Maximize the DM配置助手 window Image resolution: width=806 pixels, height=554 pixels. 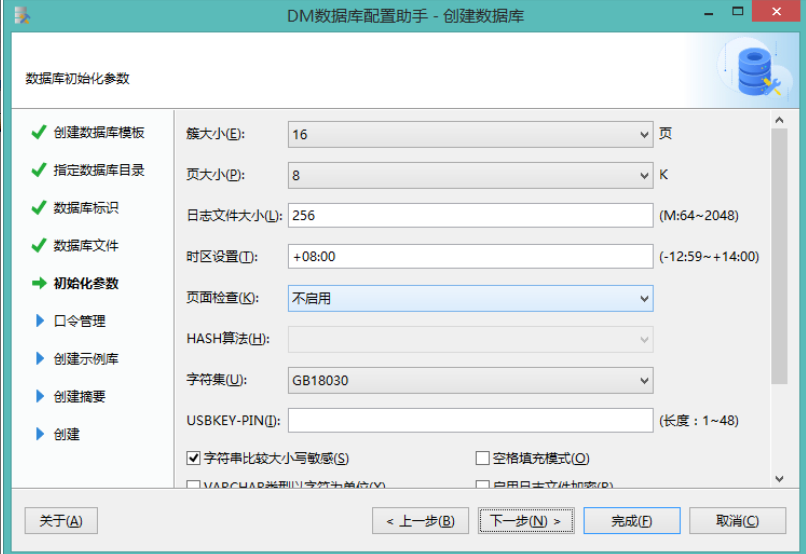[x=738, y=11]
